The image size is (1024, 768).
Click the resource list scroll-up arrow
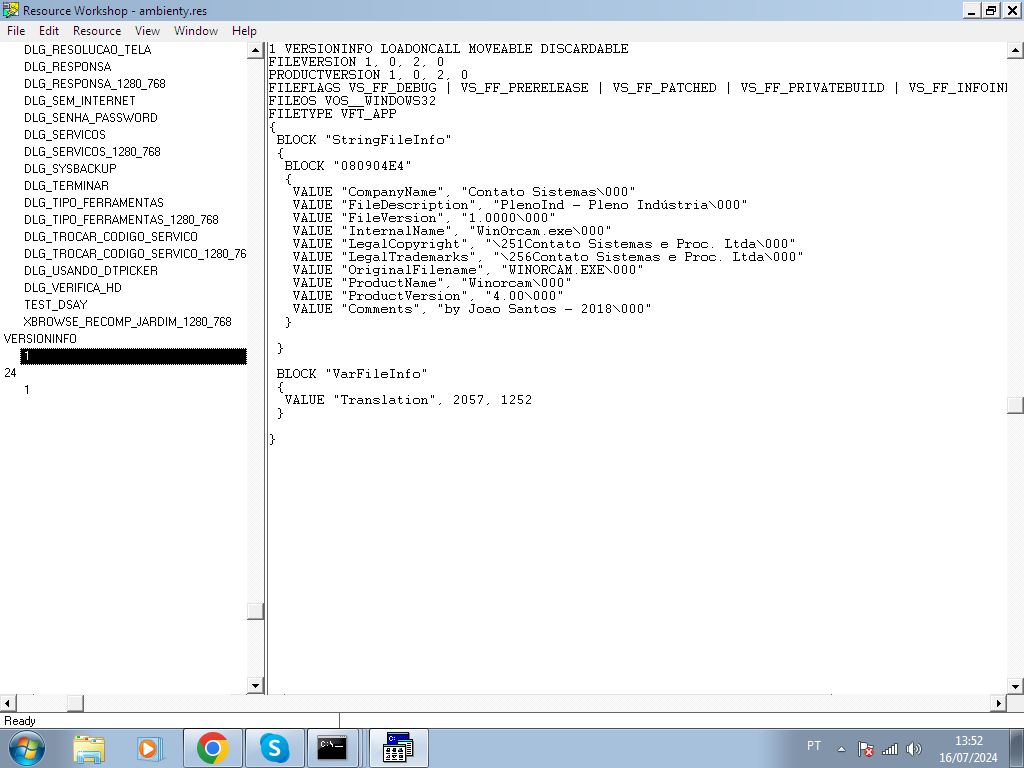255,50
